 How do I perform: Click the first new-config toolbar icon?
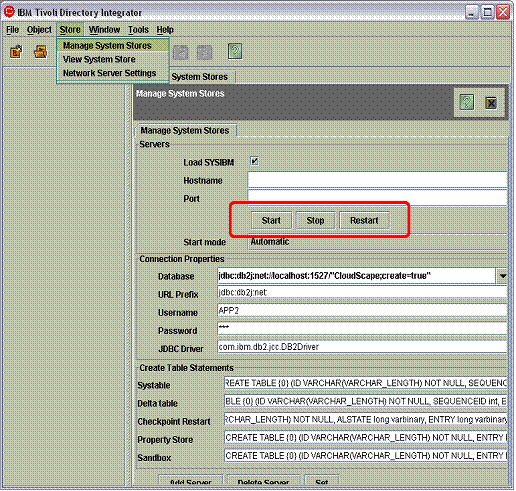point(16,52)
